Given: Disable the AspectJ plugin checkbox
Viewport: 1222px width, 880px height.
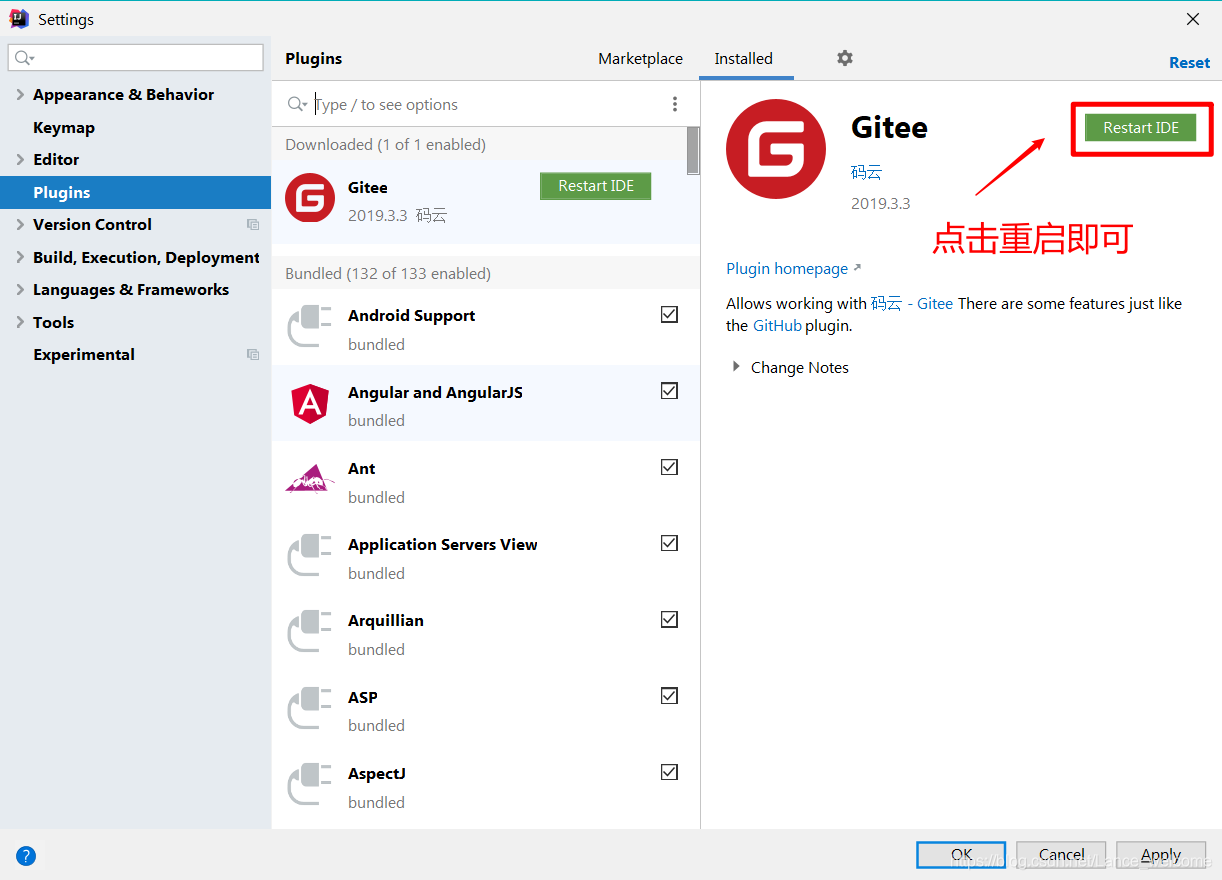Looking at the screenshot, I should (670, 772).
